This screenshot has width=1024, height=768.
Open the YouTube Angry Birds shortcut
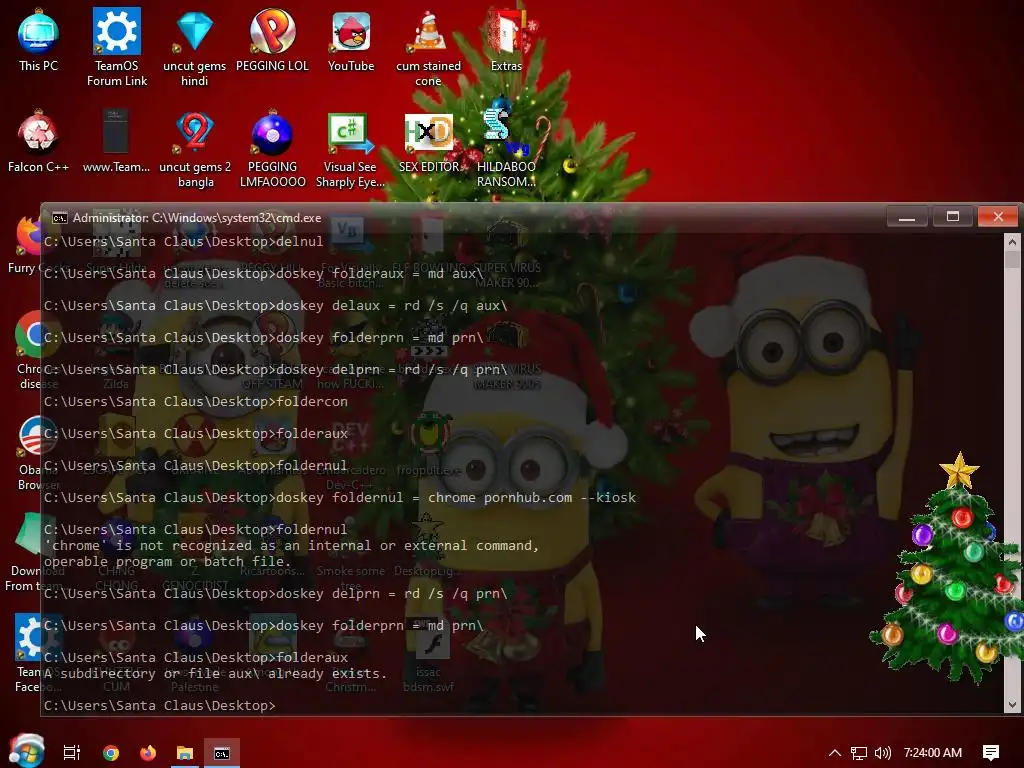point(351,40)
